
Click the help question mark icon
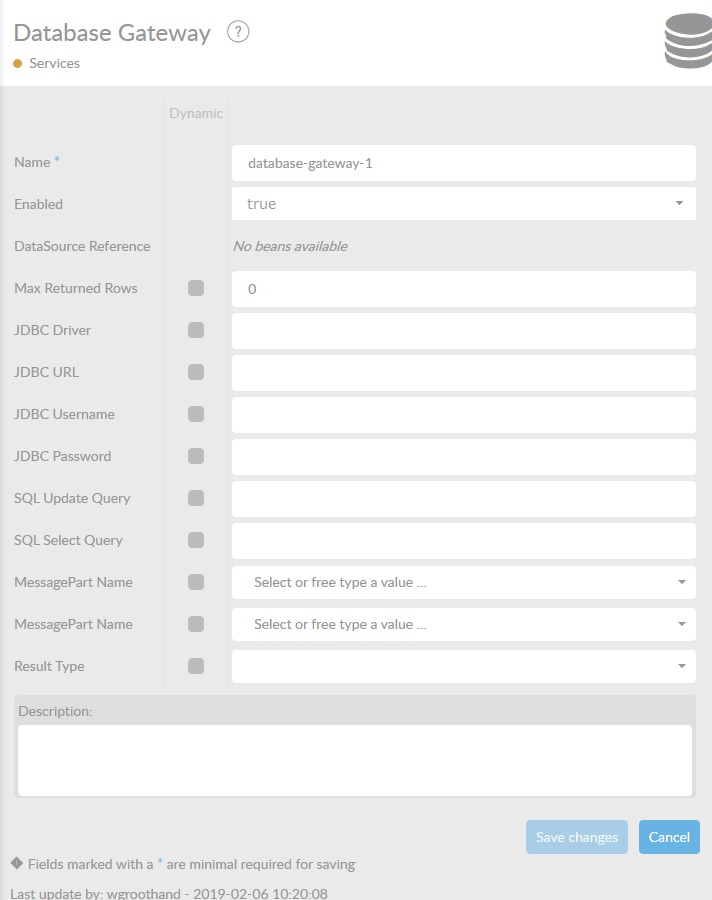click(237, 32)
